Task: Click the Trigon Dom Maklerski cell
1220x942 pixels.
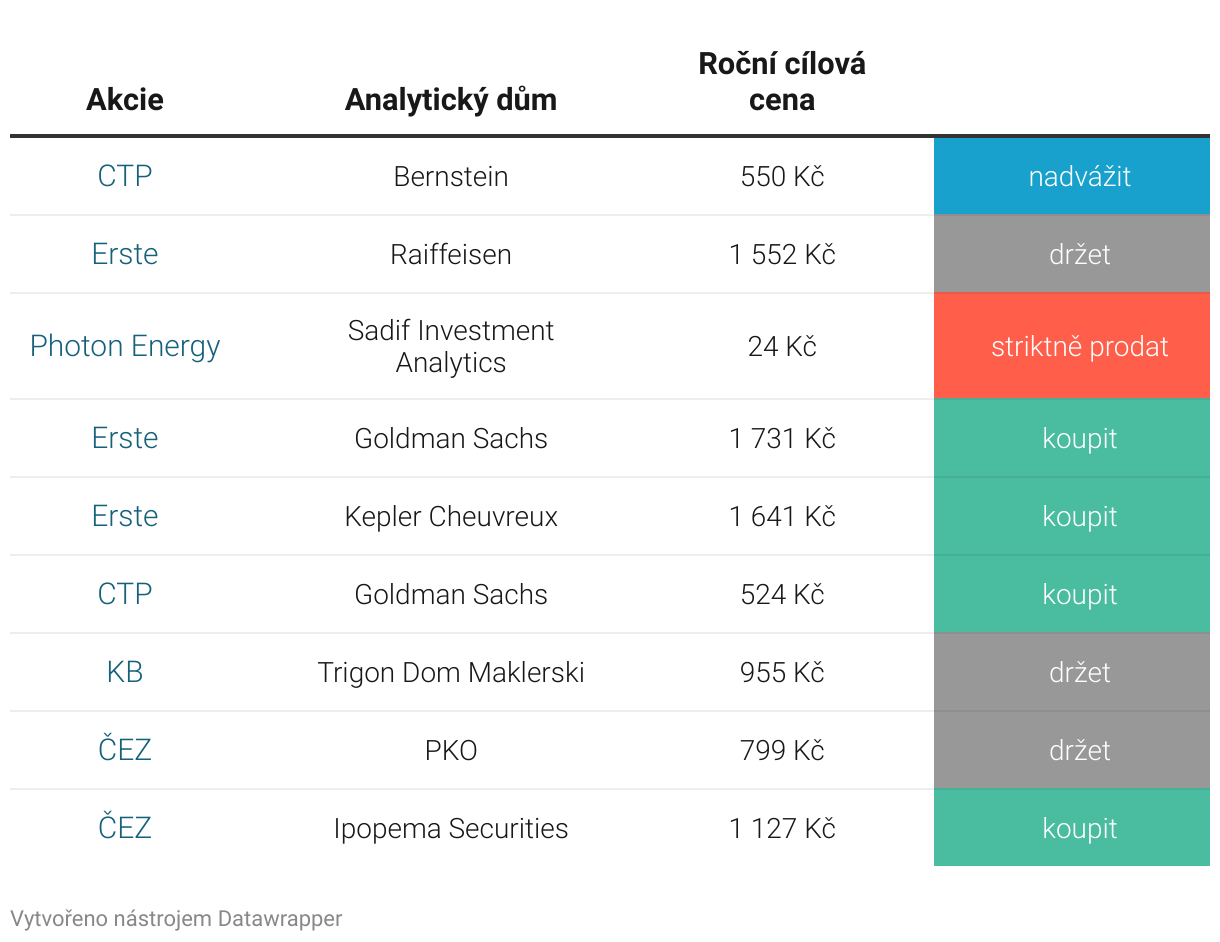Action: click(451, 672)
